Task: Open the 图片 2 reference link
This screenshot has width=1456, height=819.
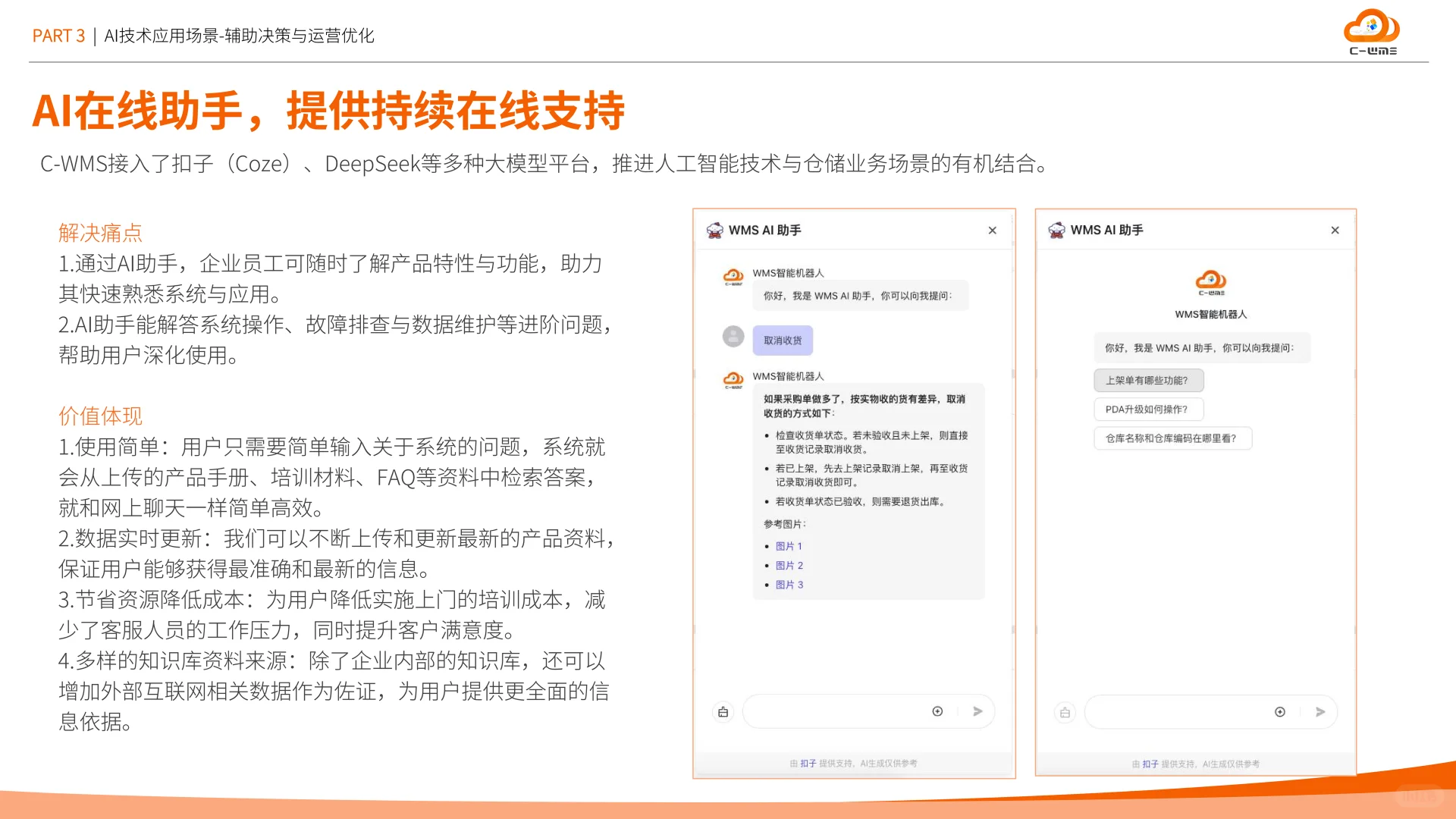Action: pyautogui.click(x=789, y=565)
